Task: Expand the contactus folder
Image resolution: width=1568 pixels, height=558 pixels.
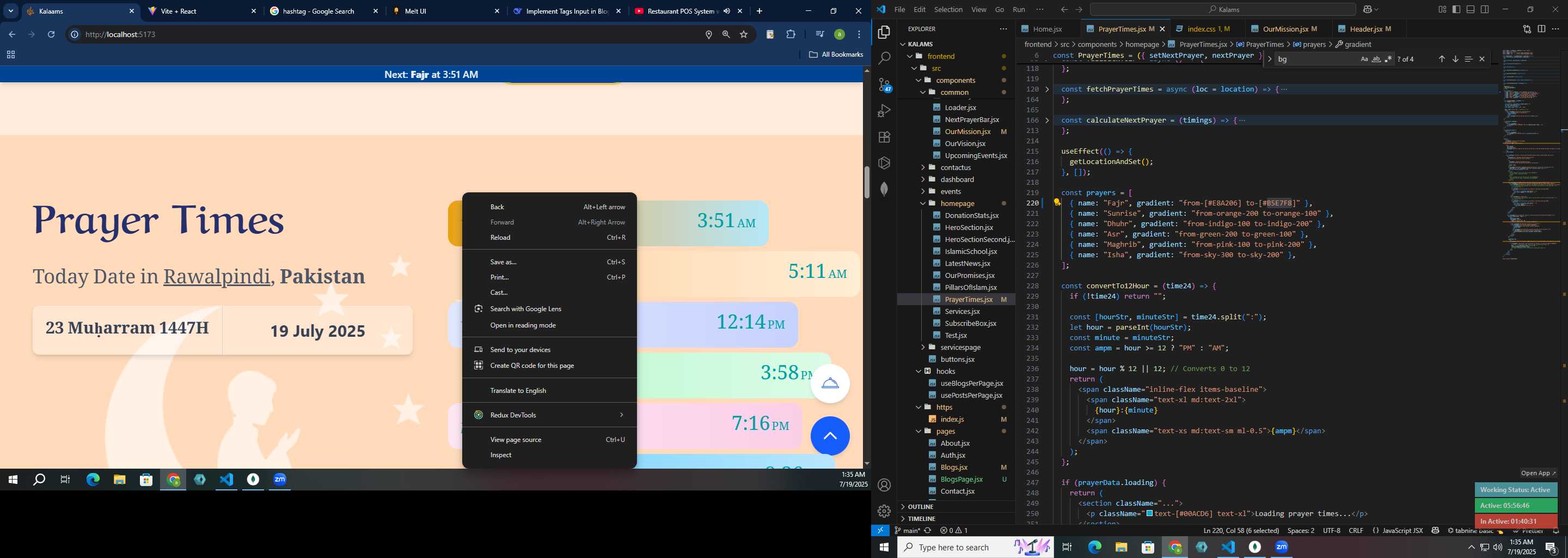Action: (955, 167)
